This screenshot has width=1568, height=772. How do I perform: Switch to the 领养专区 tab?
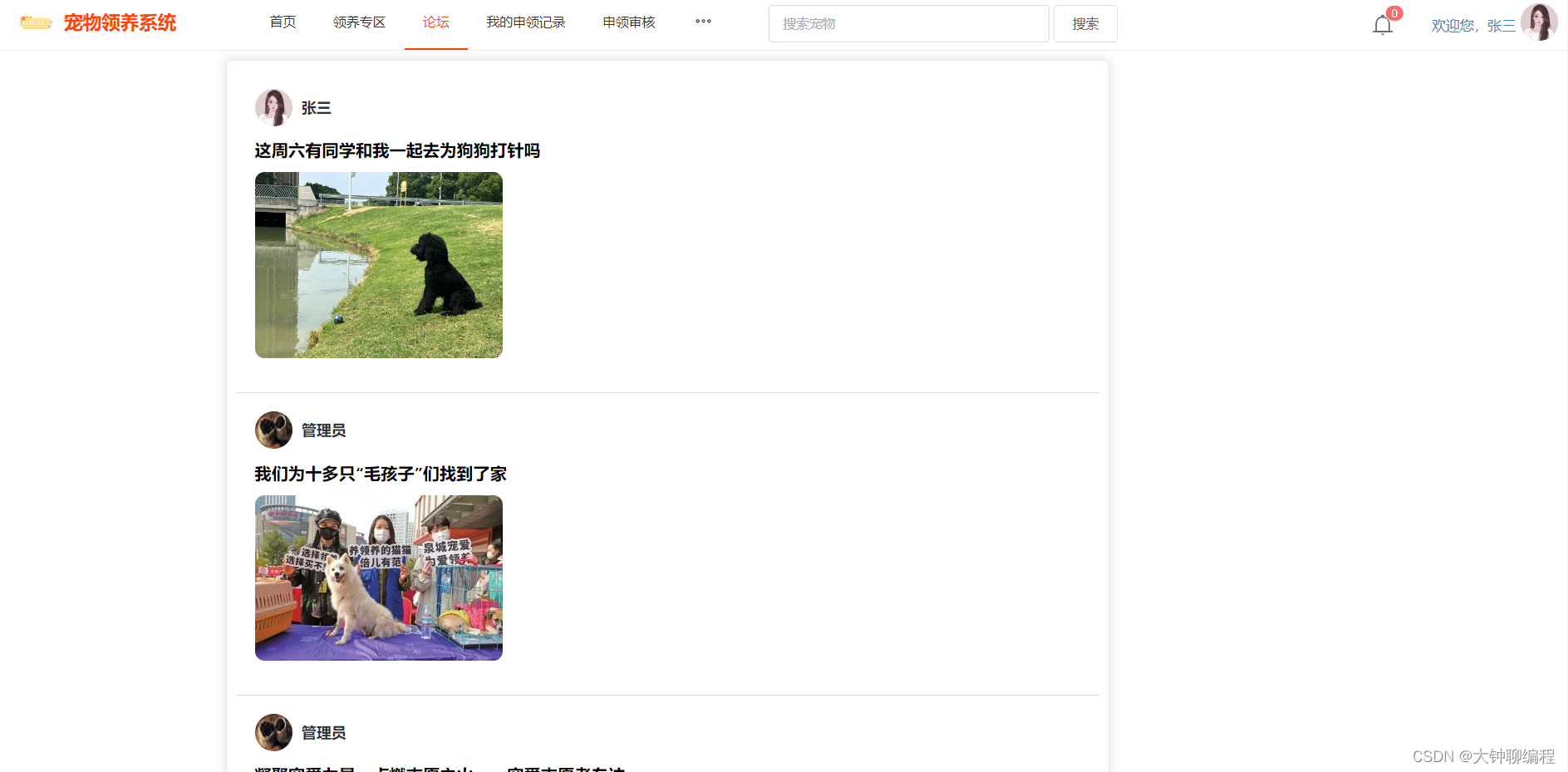(359, 22)
